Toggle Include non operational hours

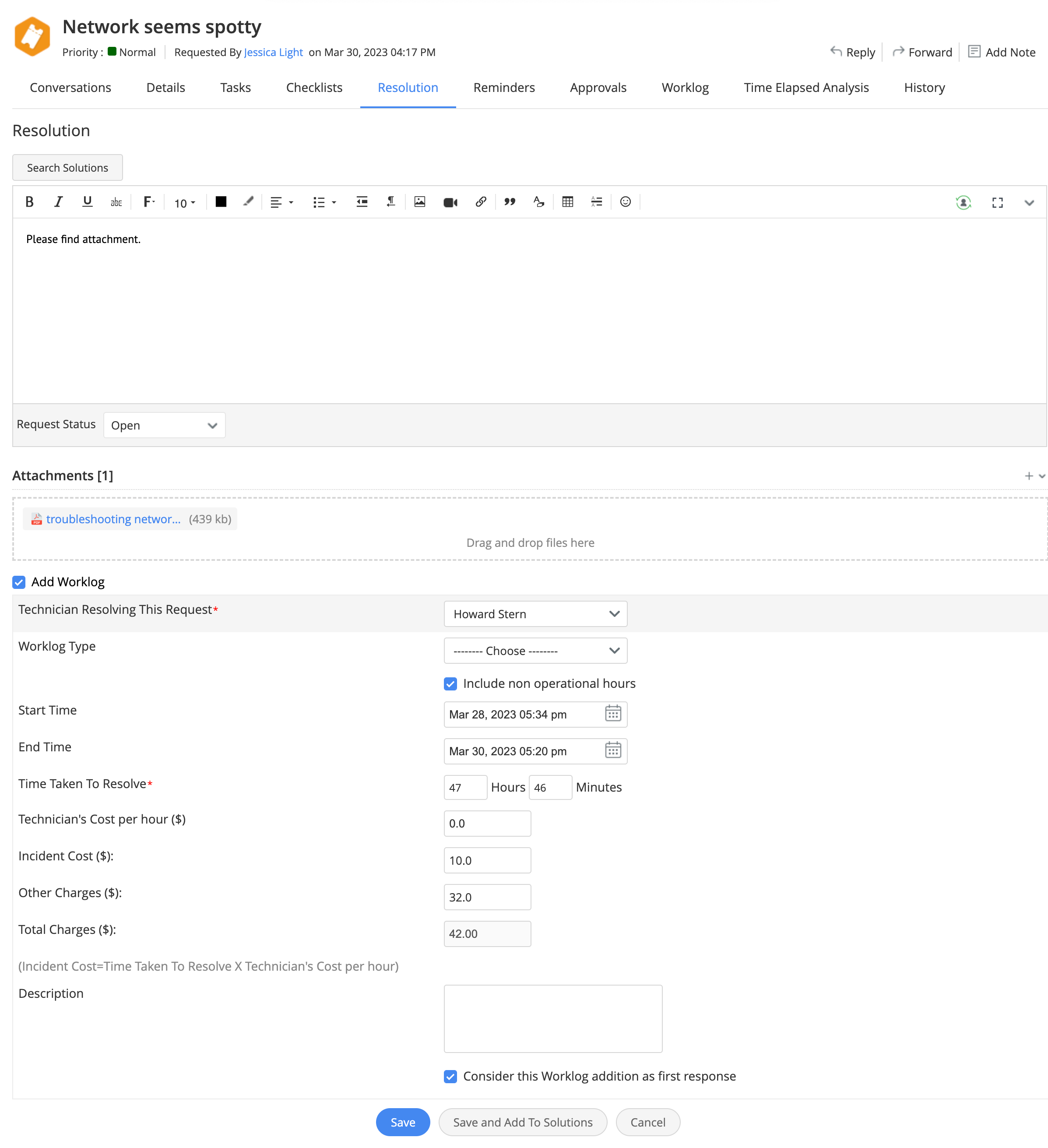tap(450, 684)
